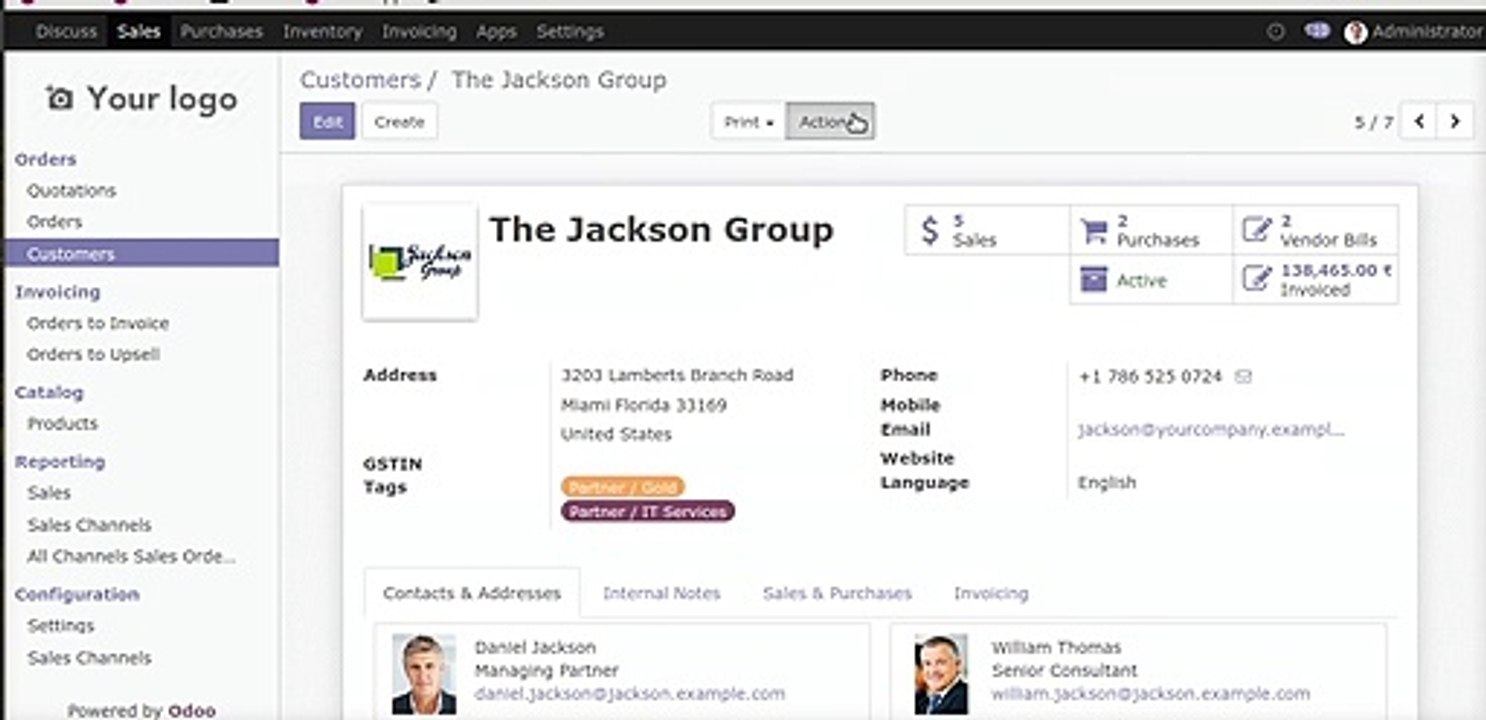1486x720 pixels.
Task: Open the 2 Purchases stat button
Action: coord(1151,231)
